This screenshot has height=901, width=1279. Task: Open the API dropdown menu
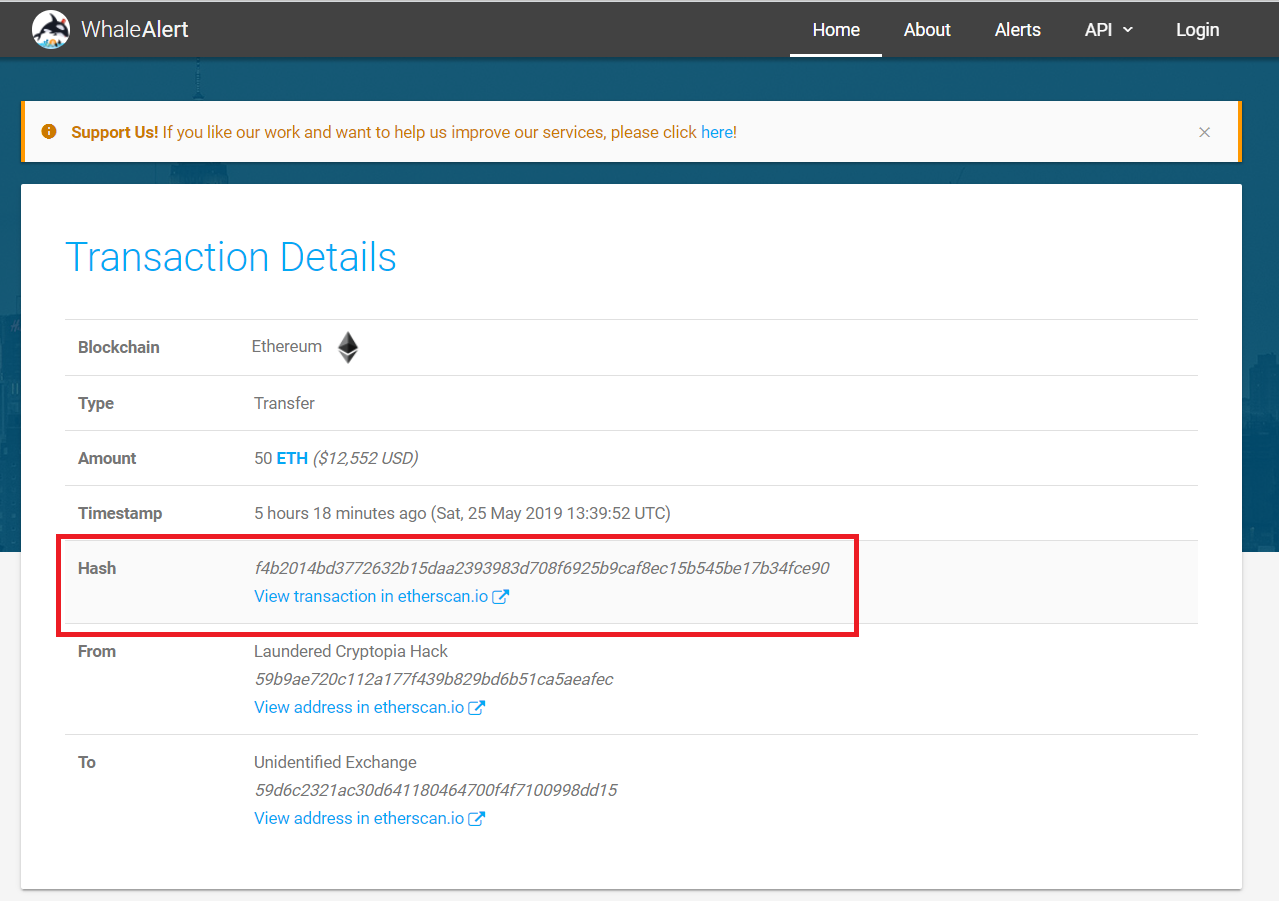(1109, 30)
